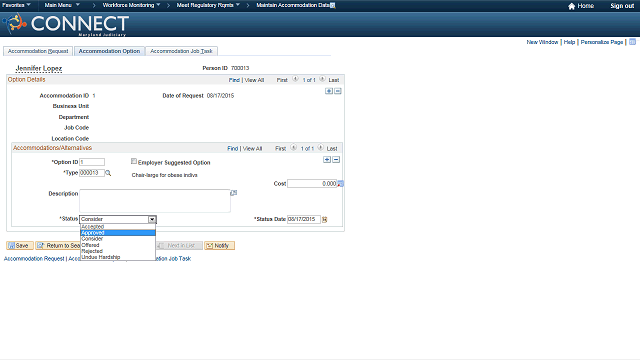The height and width of the screenshot is (360, 640).
Task: Click the Next in List button
Action: tap(179, 246)
